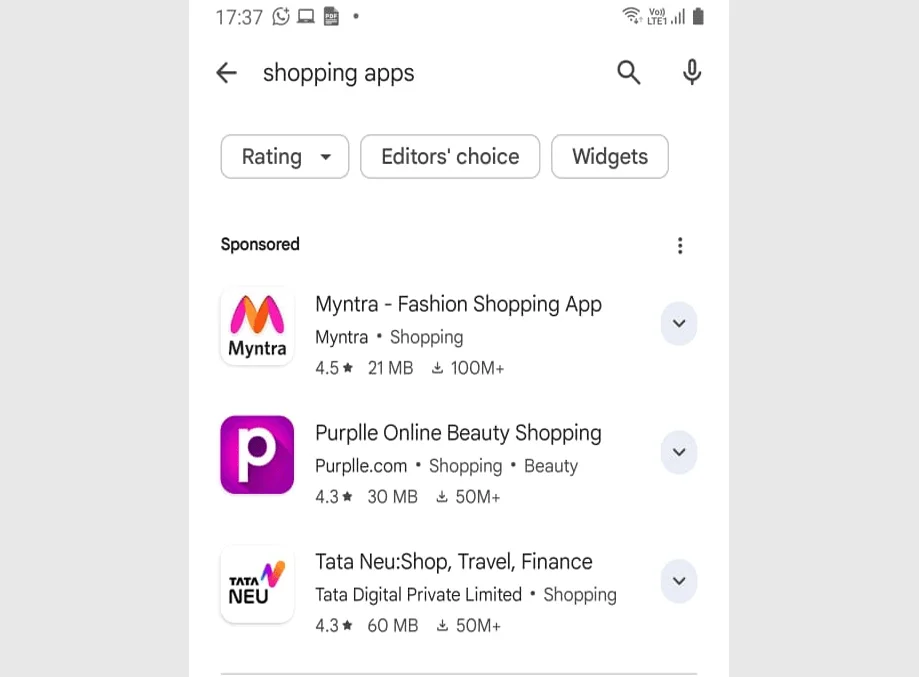This screenshot has width=919, height=677.
Task: Expand details for Purplle listing
Action: (x=679, y=452)
